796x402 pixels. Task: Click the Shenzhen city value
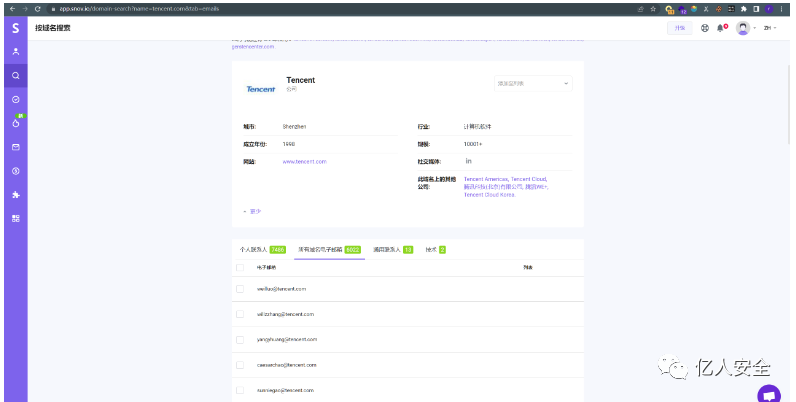[x=294, y=126]
